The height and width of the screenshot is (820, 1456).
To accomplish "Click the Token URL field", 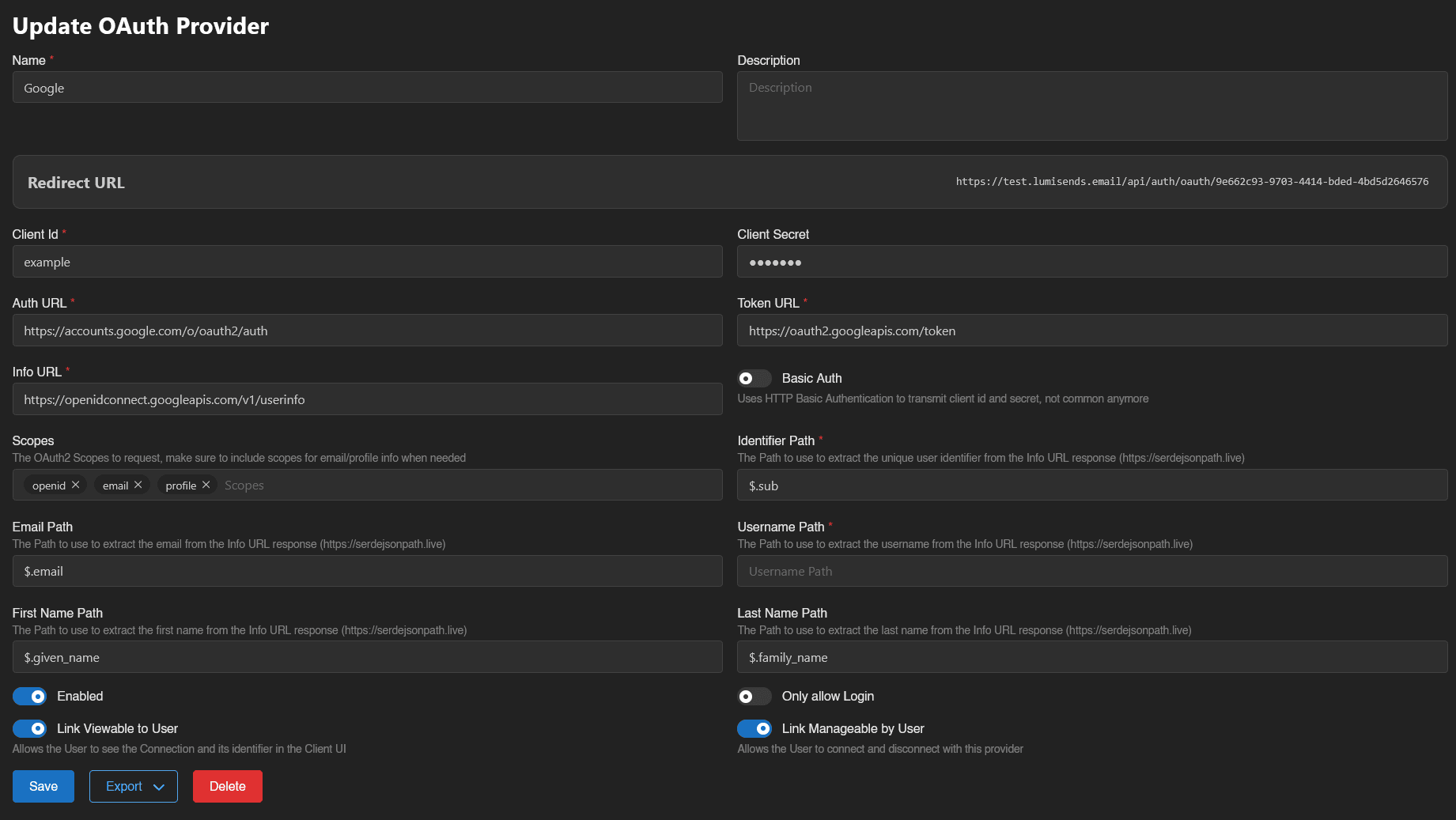I will (1091, 330).
